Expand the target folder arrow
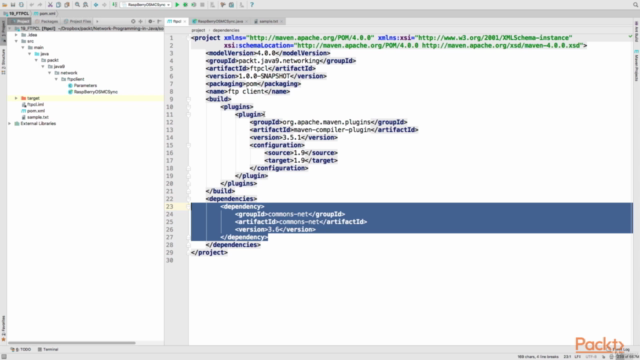This screenshot has width=640, height=360. click(16, 98)
